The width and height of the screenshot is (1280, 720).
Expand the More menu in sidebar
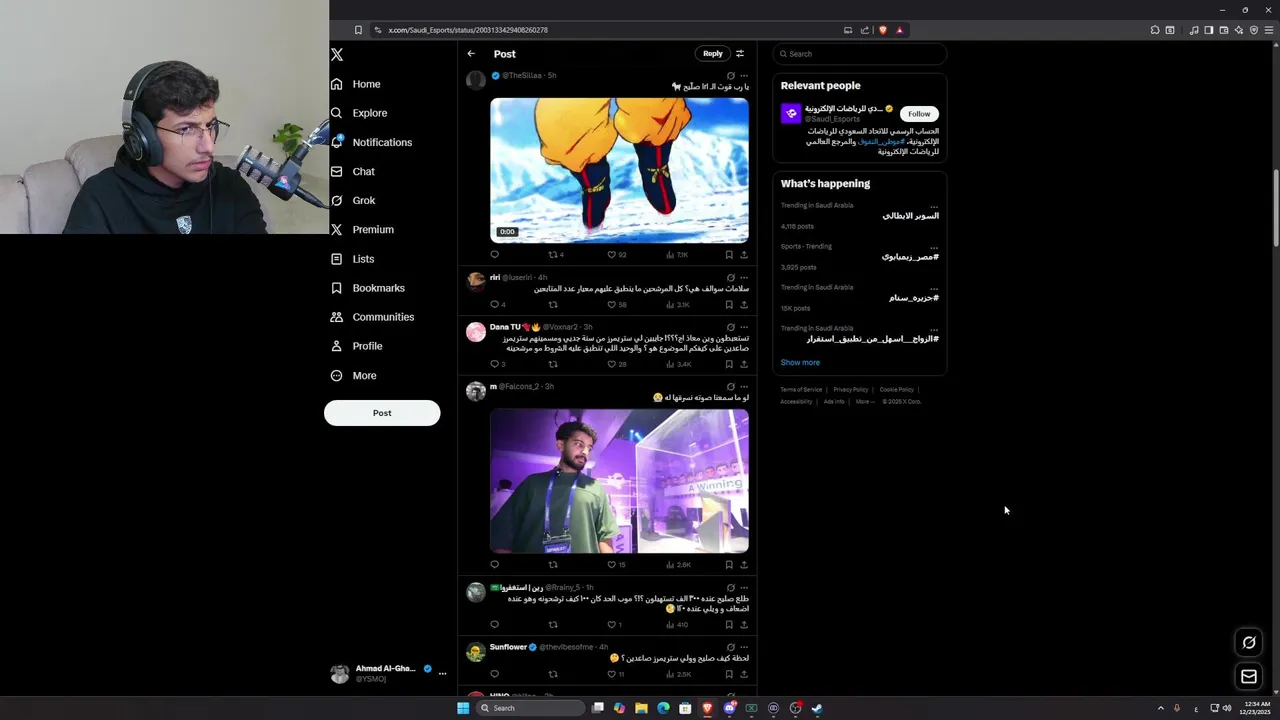(x=354, y=375)
